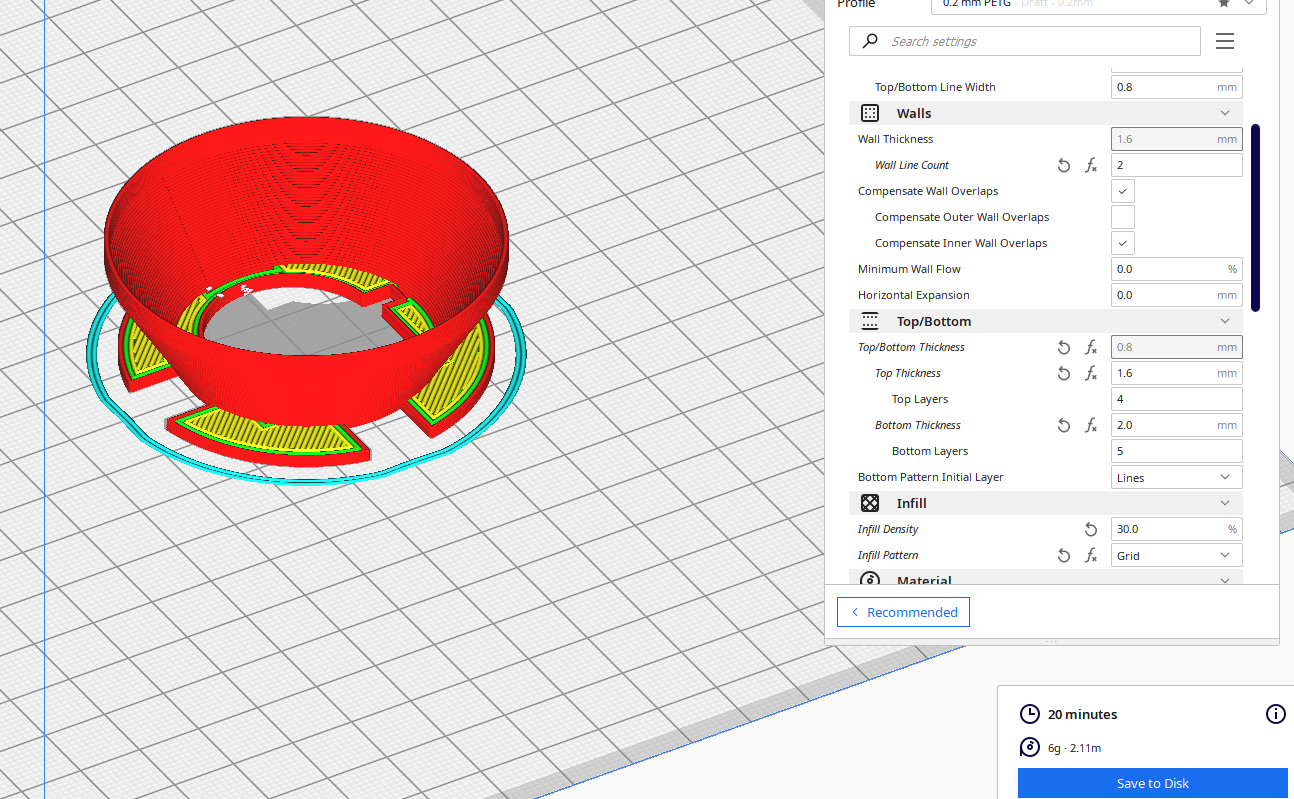This screenshot has height=799, width=1294.
Task: Collapse the Top/Bottom settings category
Action: 1225,322
